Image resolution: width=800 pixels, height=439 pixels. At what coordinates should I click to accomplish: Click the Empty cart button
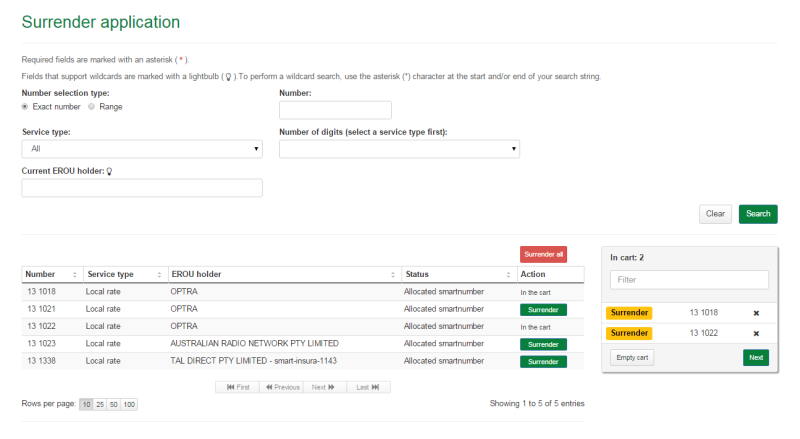[632, 358]
